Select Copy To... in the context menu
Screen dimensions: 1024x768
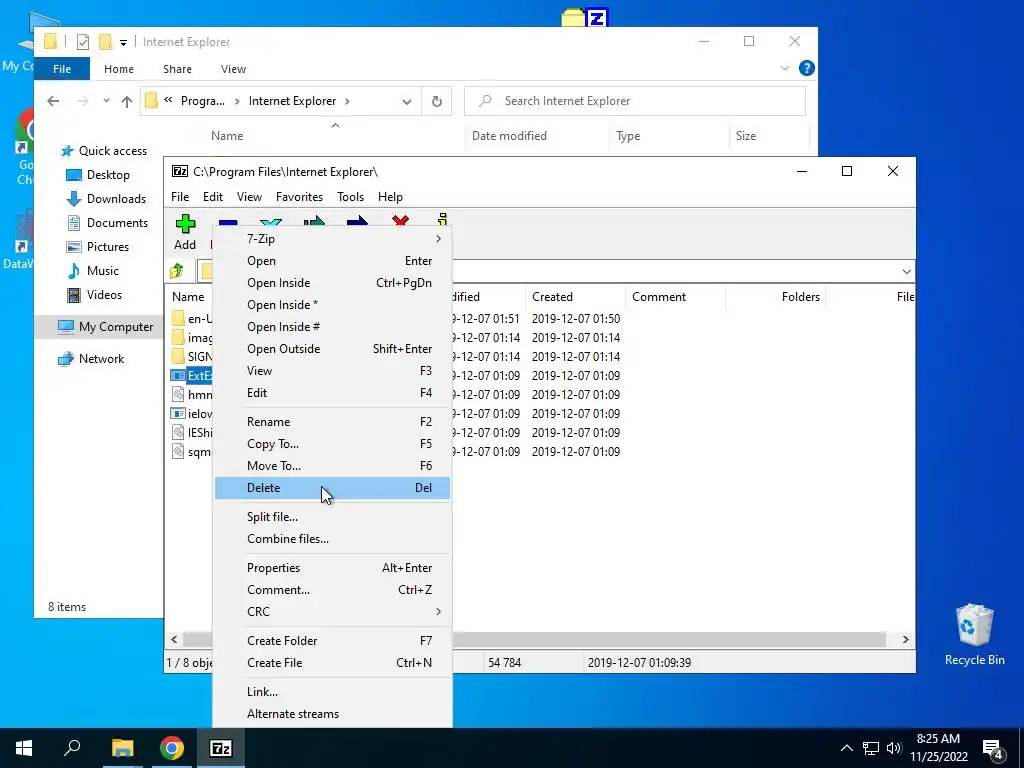[332, 444]
